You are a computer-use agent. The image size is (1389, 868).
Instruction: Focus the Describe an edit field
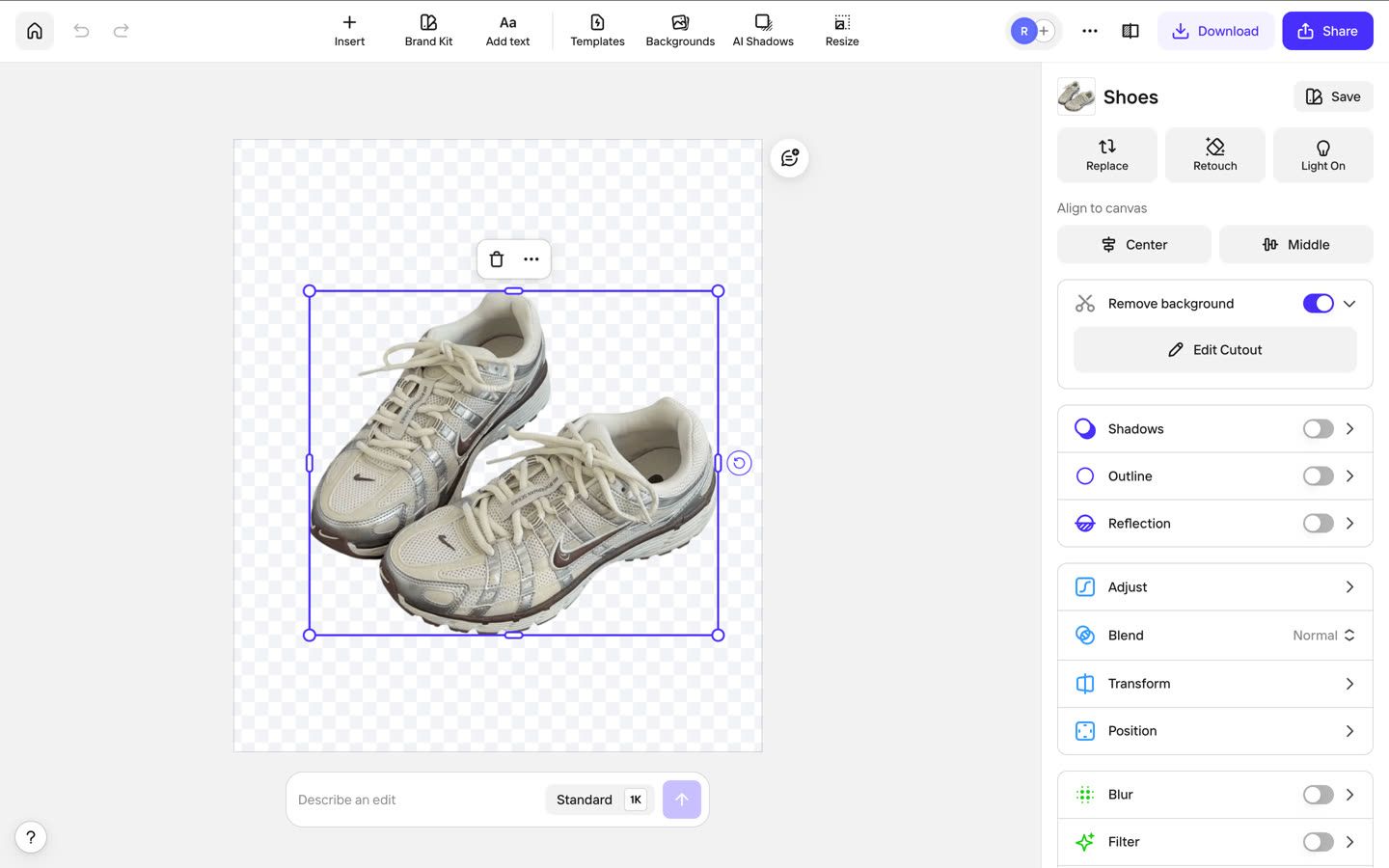415,800
